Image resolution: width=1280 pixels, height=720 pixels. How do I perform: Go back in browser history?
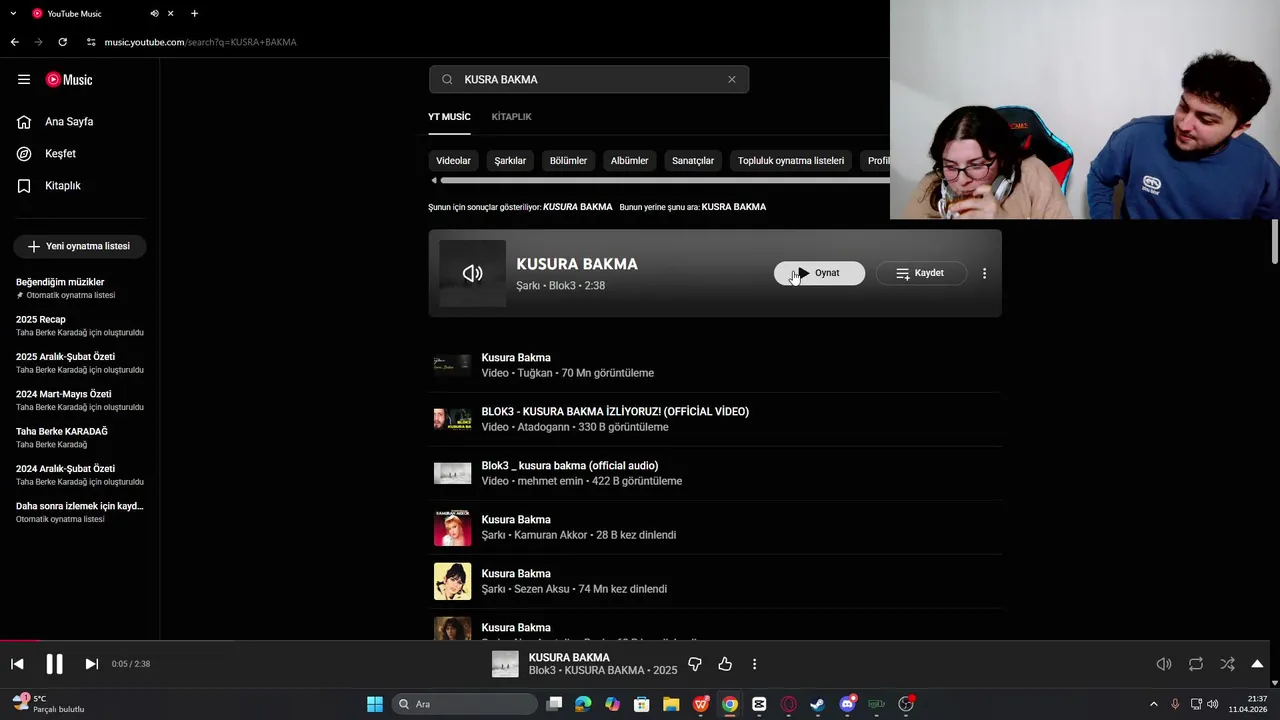click(x=14, y=42)
